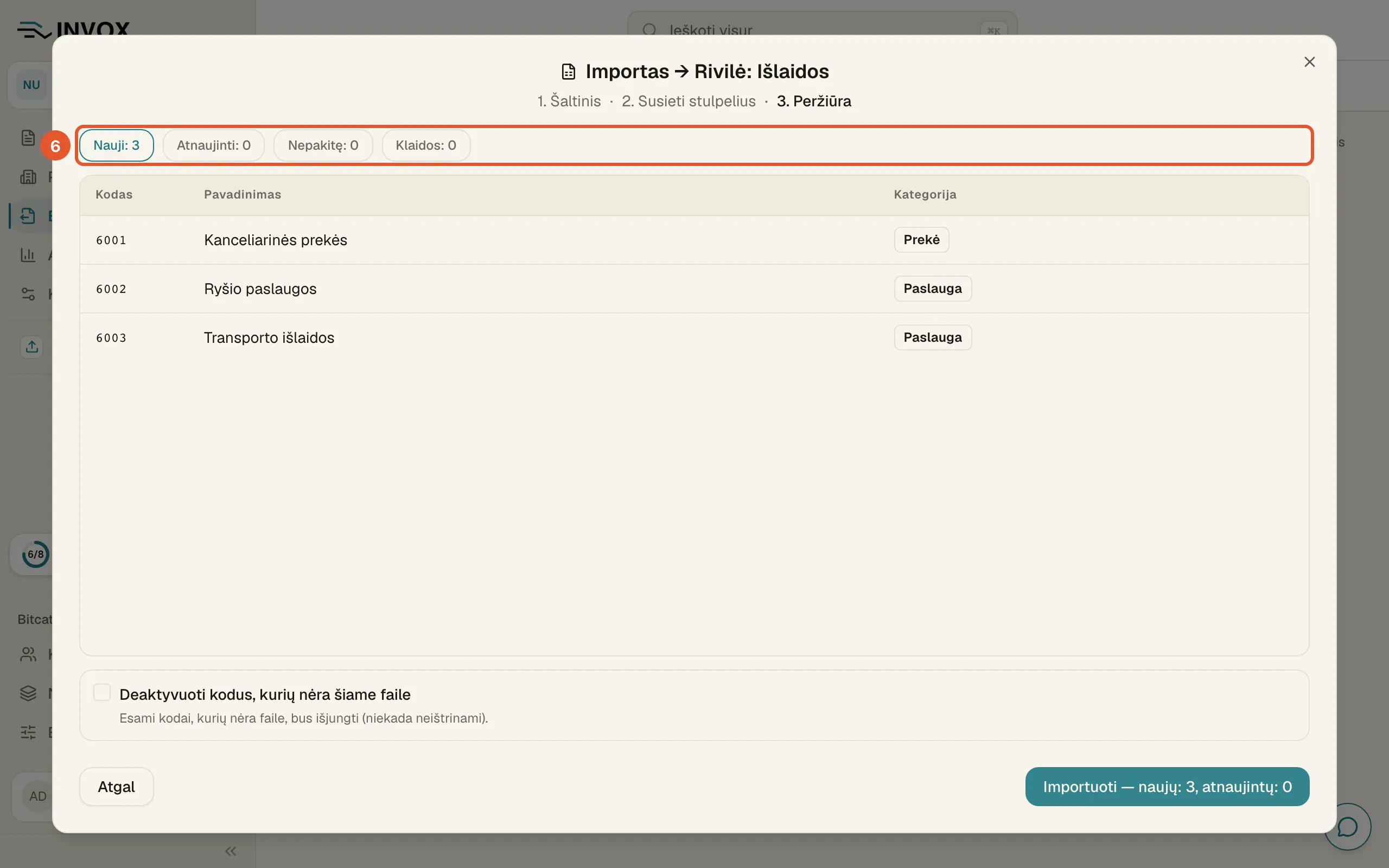Click the "3. Peržiūra" step
Viewport: 1389px width, 868px height.
[814, 101]
